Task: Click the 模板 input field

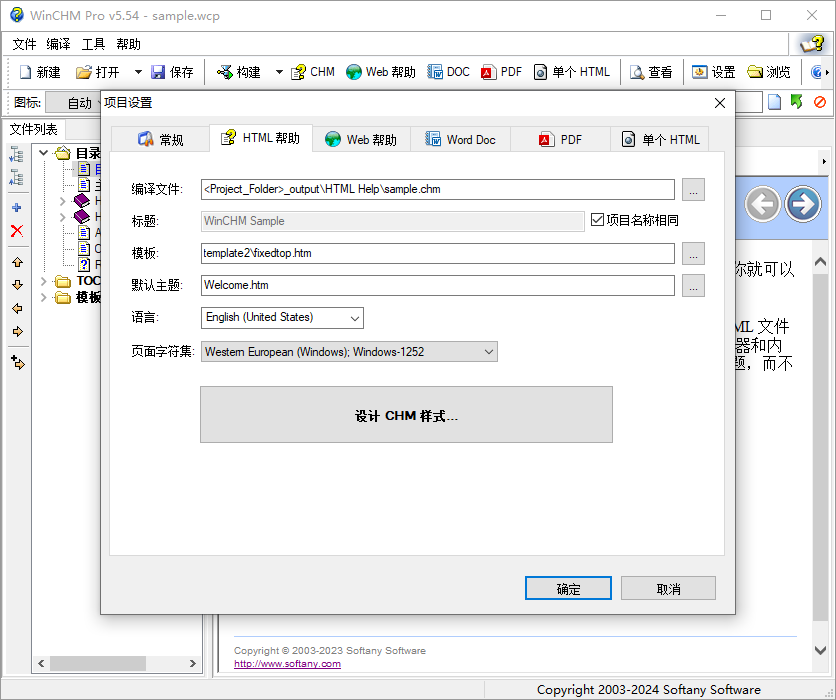Action: click(x=438, y=253)
